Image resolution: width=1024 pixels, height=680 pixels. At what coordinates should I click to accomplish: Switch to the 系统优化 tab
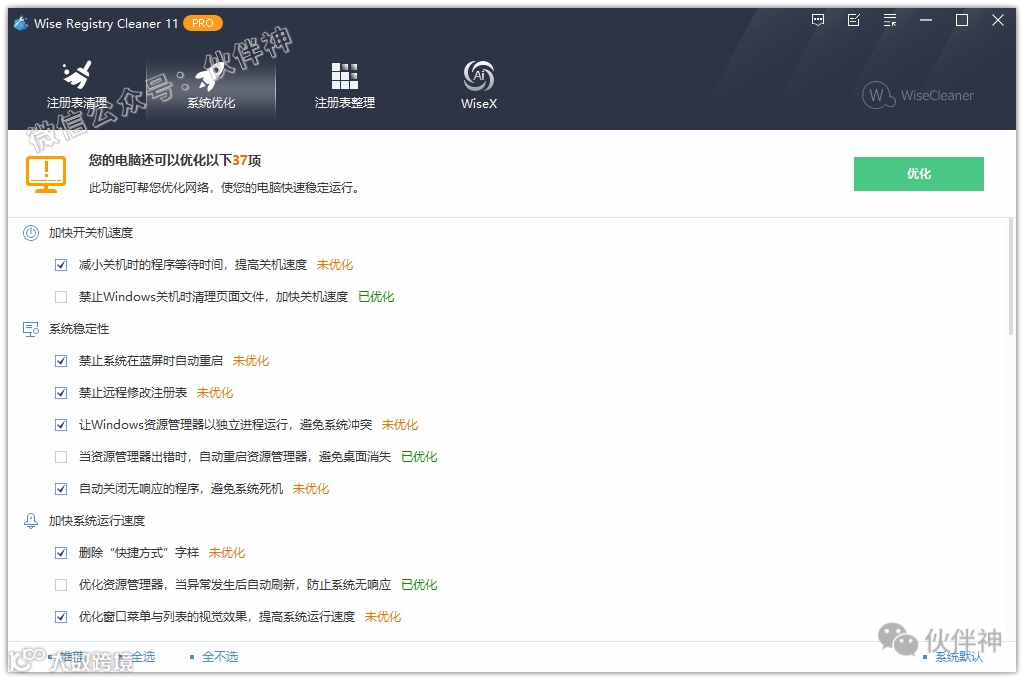pyautogui.click(x=211, y=86)
